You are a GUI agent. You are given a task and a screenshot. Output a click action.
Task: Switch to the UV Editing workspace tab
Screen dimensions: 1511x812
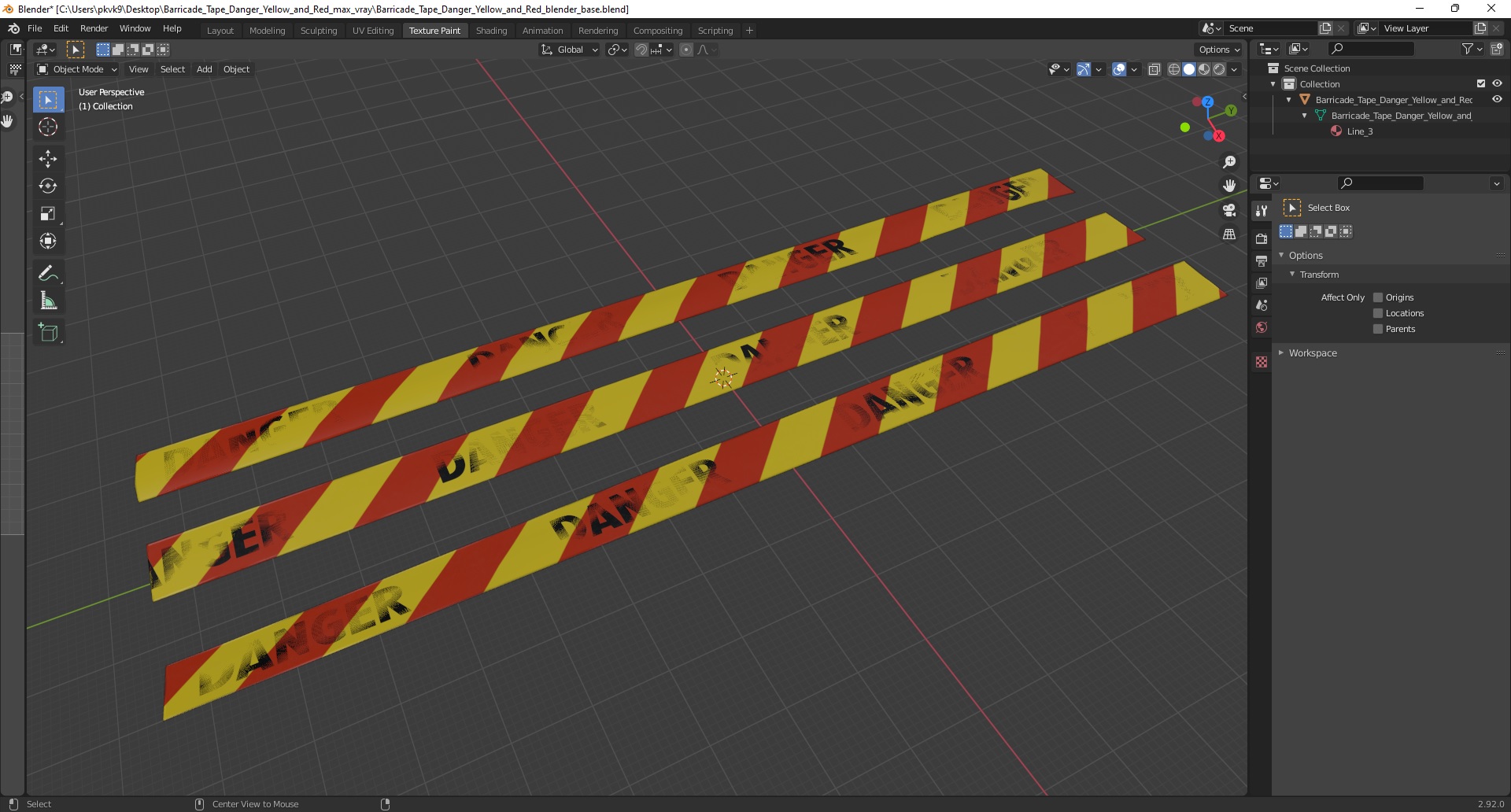[x=373, y=31]
